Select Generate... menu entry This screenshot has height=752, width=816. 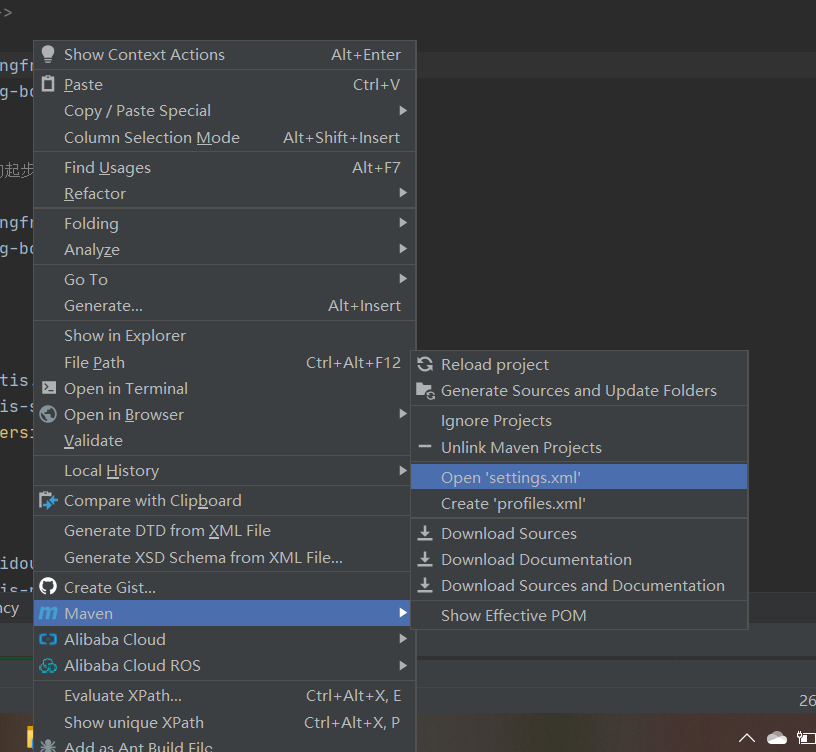(224, 305)
